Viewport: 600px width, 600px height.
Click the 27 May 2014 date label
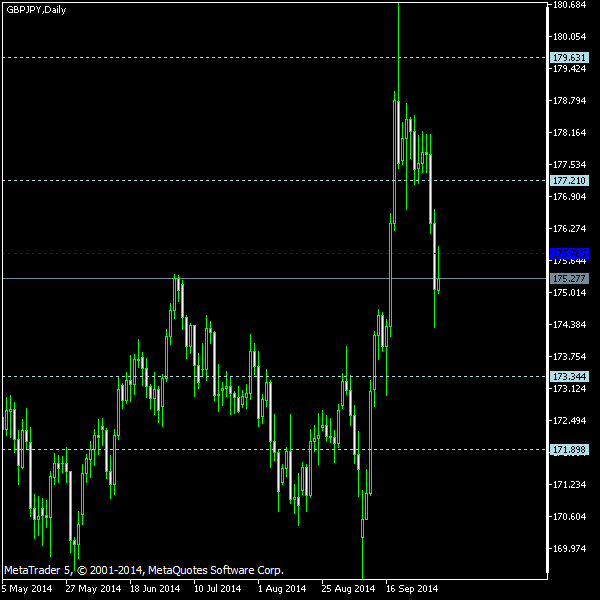pos(93,589)
